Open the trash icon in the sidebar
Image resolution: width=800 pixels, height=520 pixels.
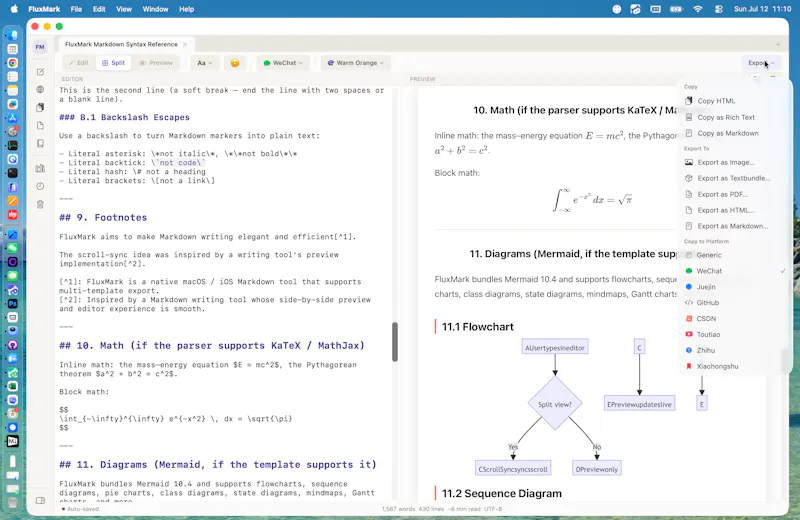coord(40,204)
